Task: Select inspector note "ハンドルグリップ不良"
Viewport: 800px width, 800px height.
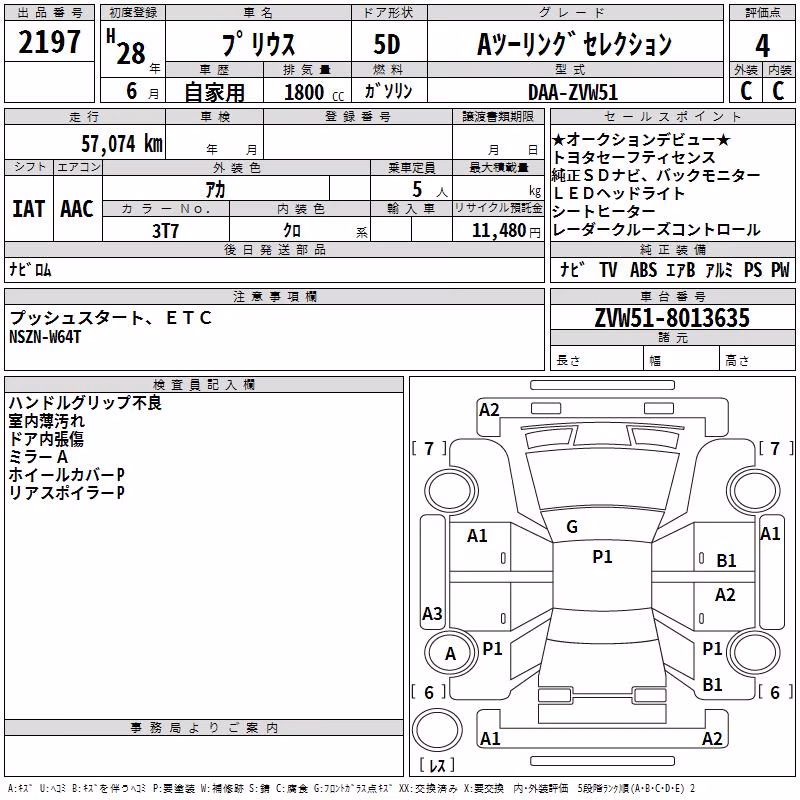Action: coord(85,403)
